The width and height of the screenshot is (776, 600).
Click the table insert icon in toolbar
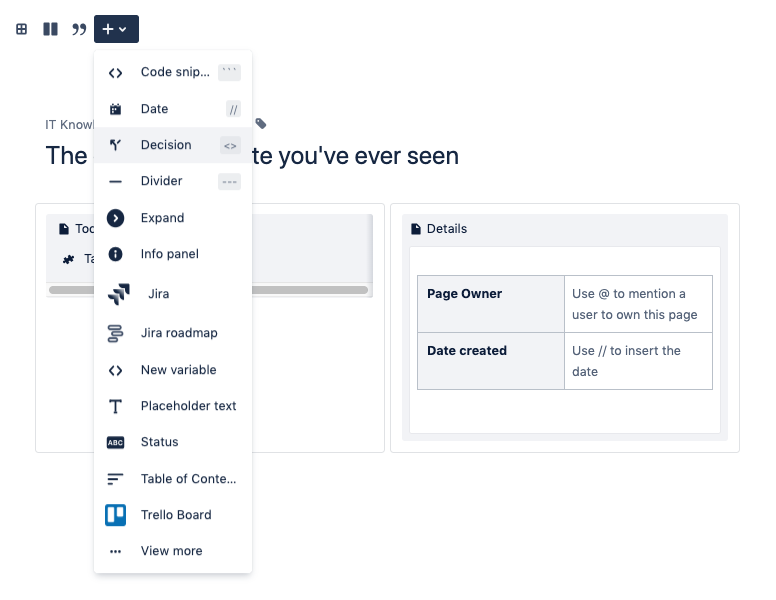(21, 29)
